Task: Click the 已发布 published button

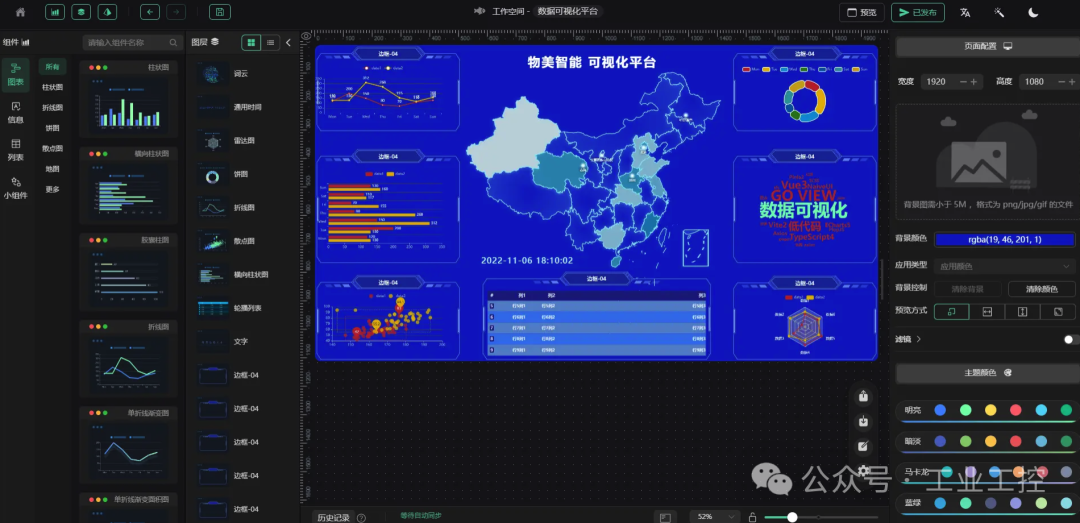Action: click(x=917, y=12)
